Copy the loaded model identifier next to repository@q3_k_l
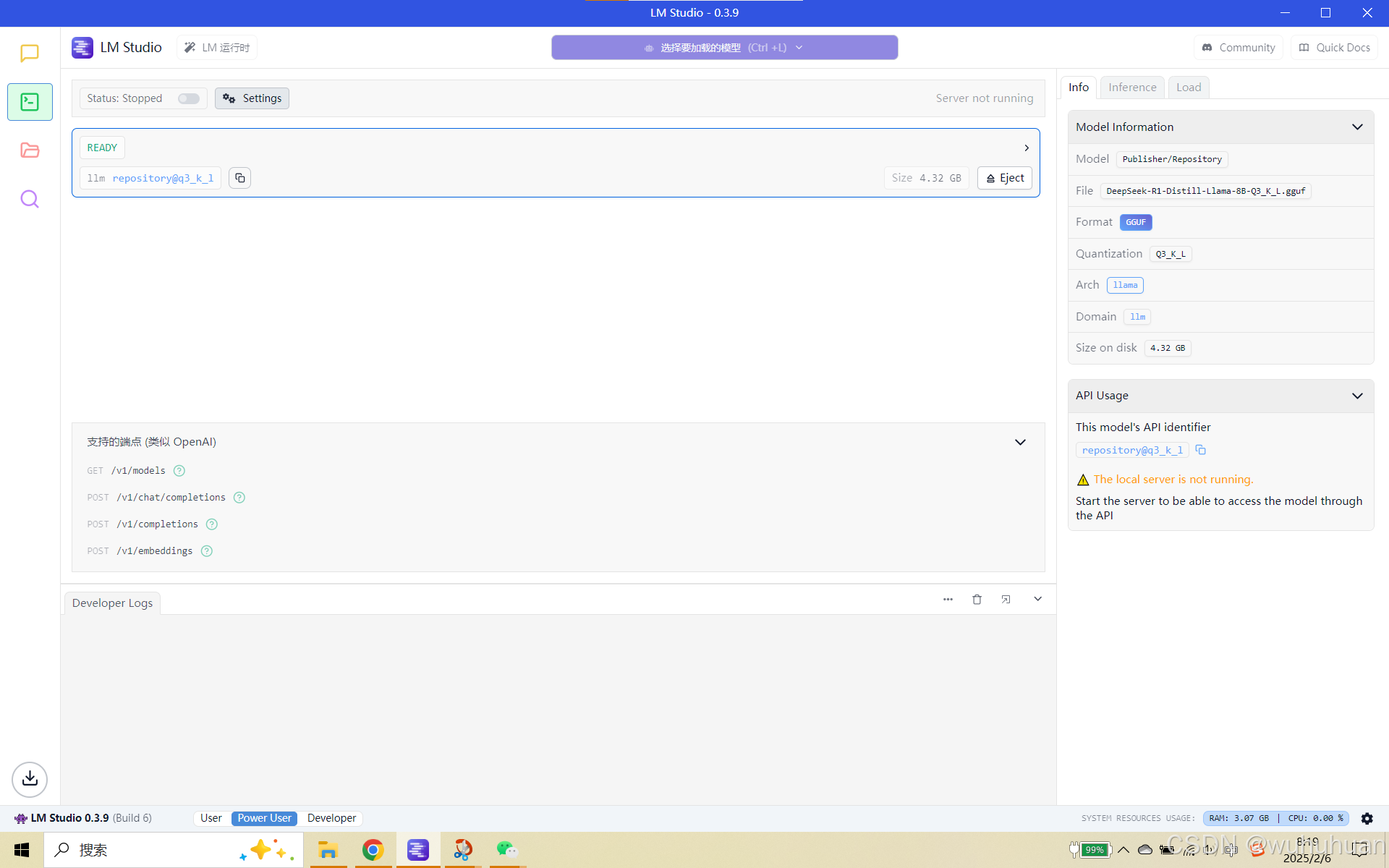1389x868 pixels. [240, 178]
